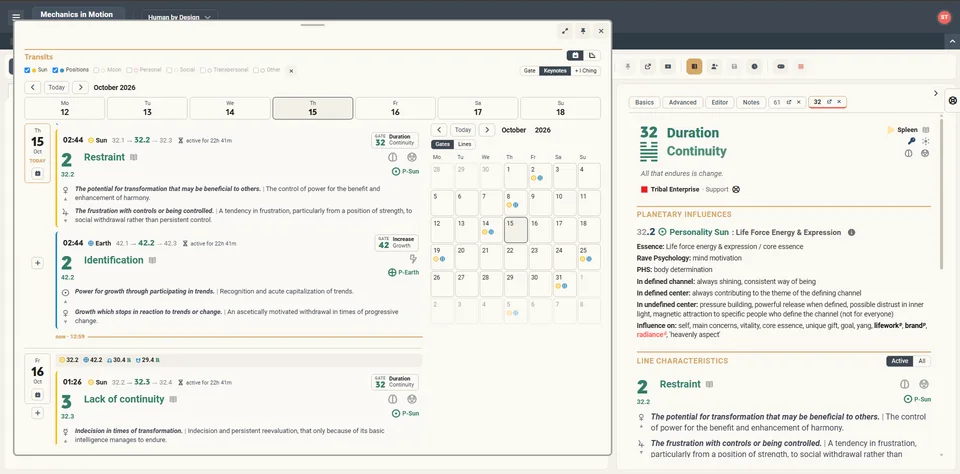Screen dimensions: 960x474
Task: Pin the Transits dialog
Action: [x=583, y=31]
